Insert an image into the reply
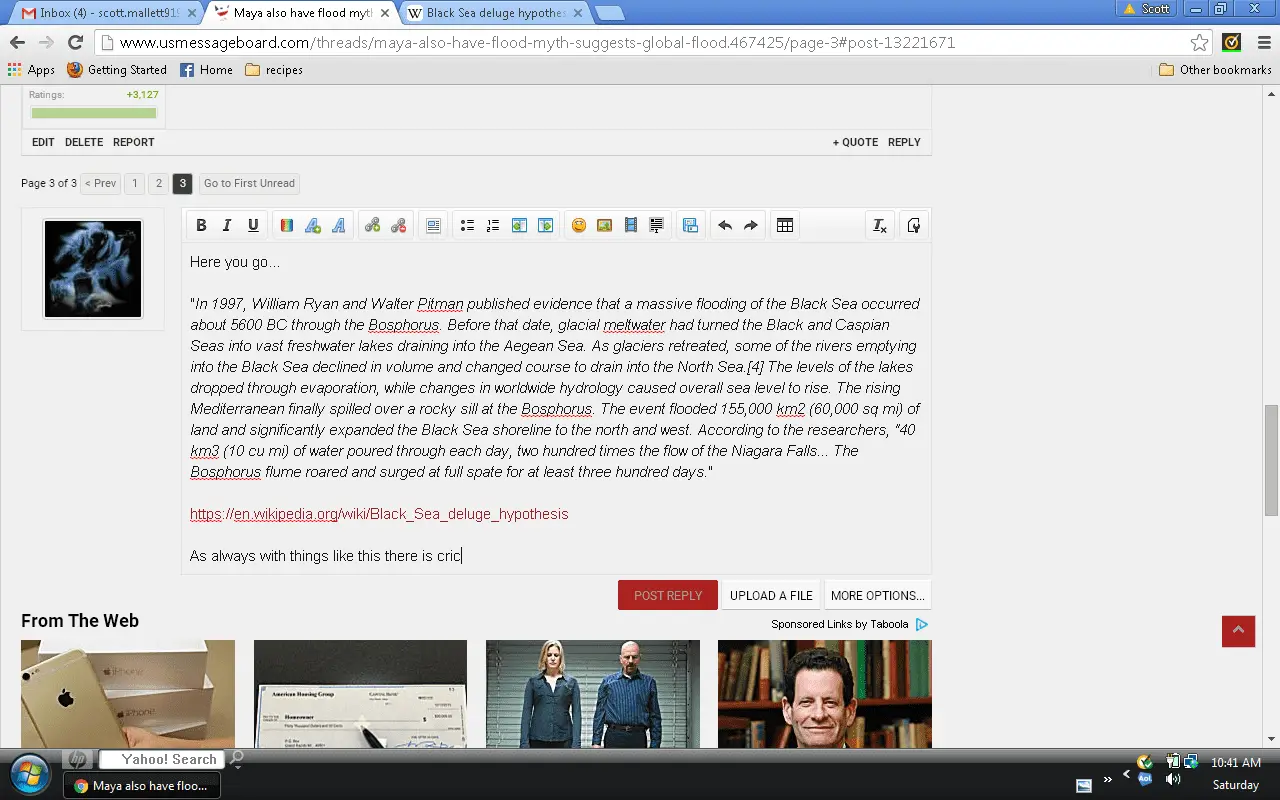The image size is (1280, 800). pos(605,226)
